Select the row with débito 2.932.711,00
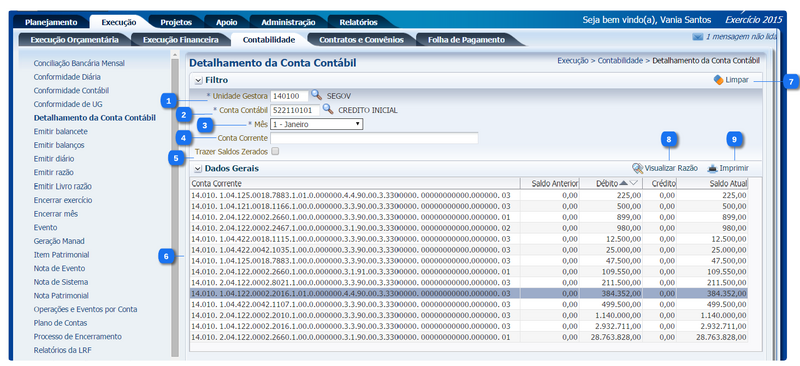 469,326
